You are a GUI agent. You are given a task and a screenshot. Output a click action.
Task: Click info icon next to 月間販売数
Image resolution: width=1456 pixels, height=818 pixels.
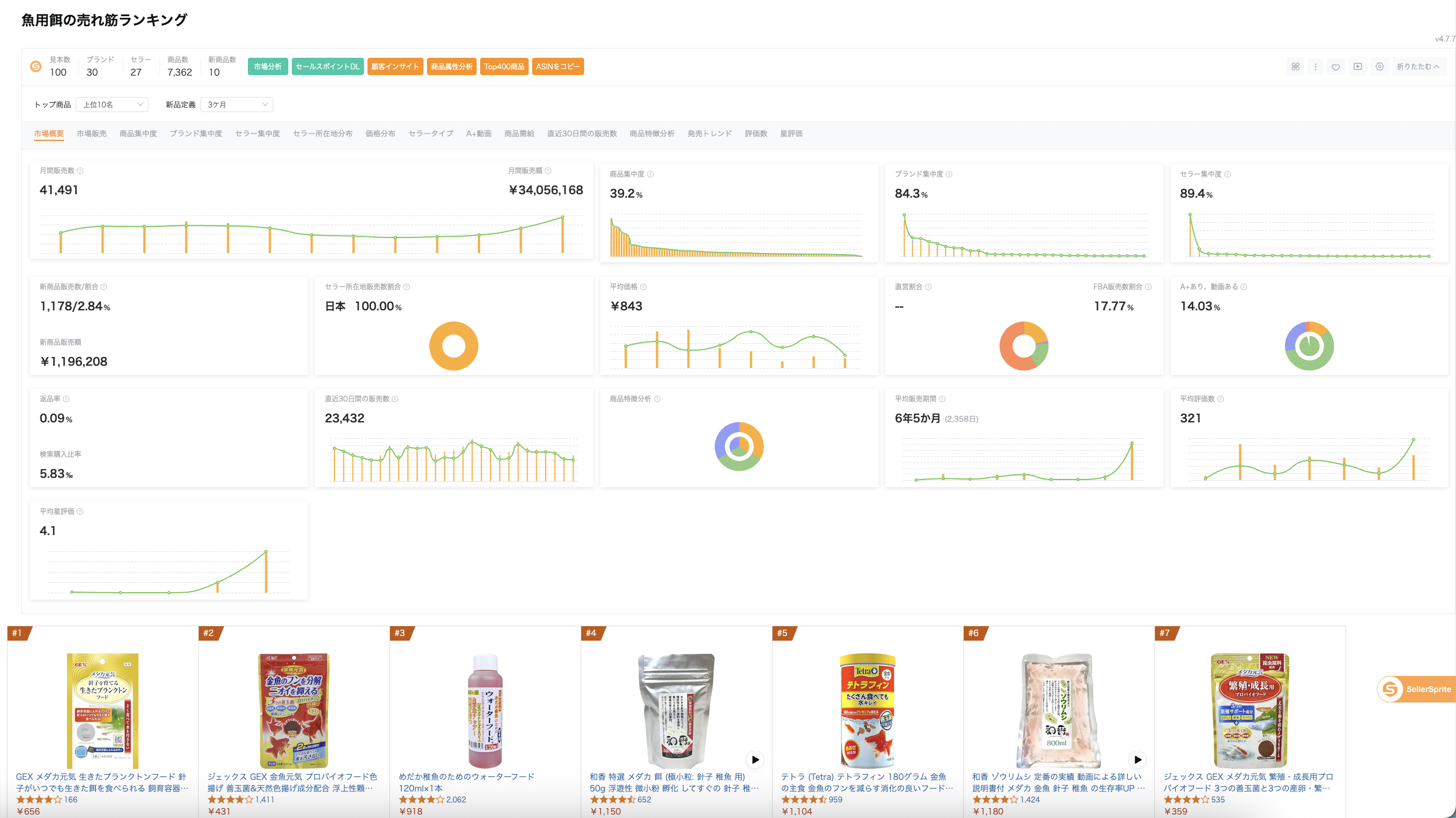[80, 170]
